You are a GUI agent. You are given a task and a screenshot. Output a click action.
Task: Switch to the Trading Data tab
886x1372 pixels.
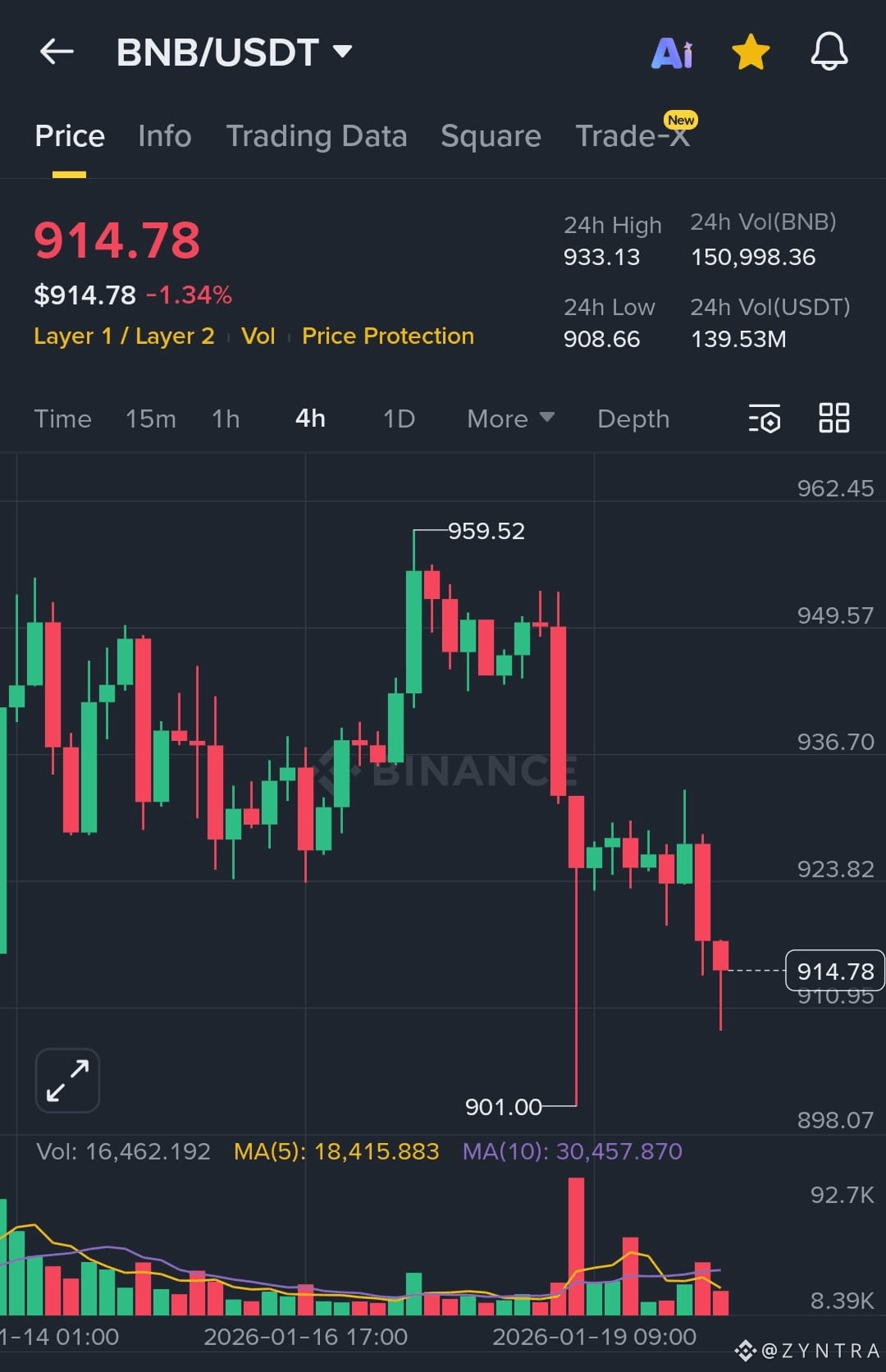pos(317,135)
